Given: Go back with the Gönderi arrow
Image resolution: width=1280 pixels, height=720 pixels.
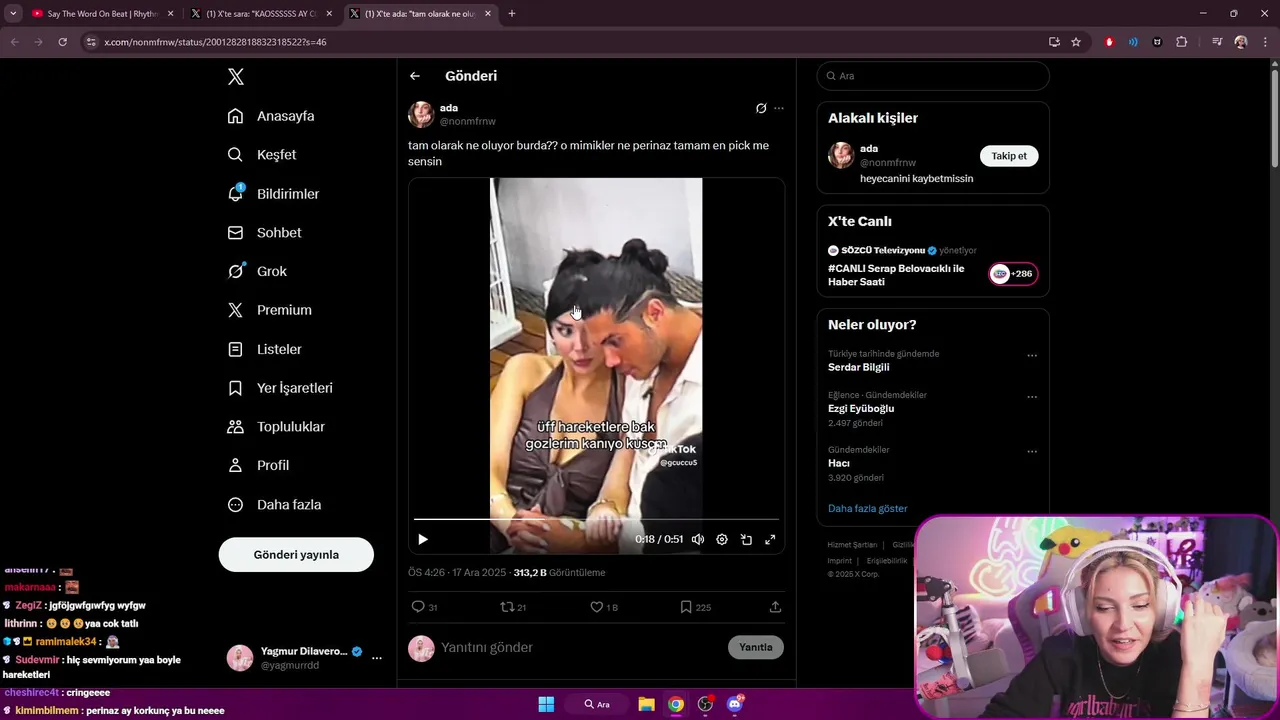Looking at the screenshot, I should coord(415,76).
